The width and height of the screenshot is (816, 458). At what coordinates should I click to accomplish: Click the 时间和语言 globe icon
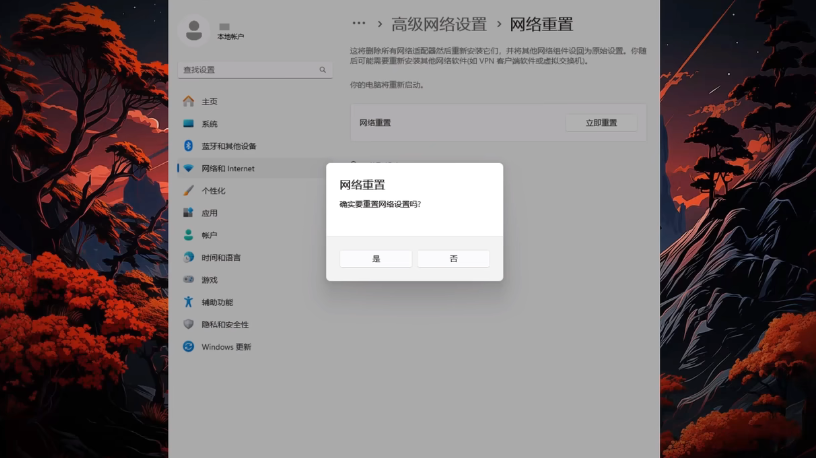coord(188,257)
